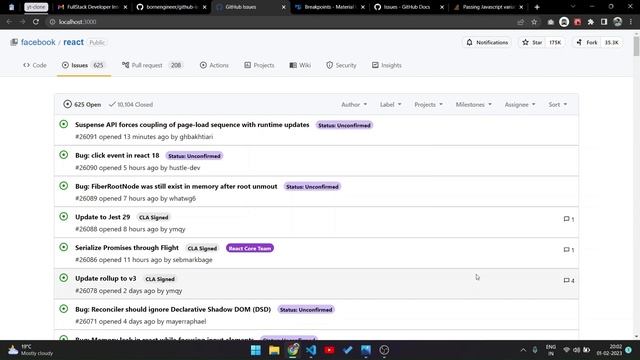Open the Insights tab
640x360 pixels.
tap(387, 65)
